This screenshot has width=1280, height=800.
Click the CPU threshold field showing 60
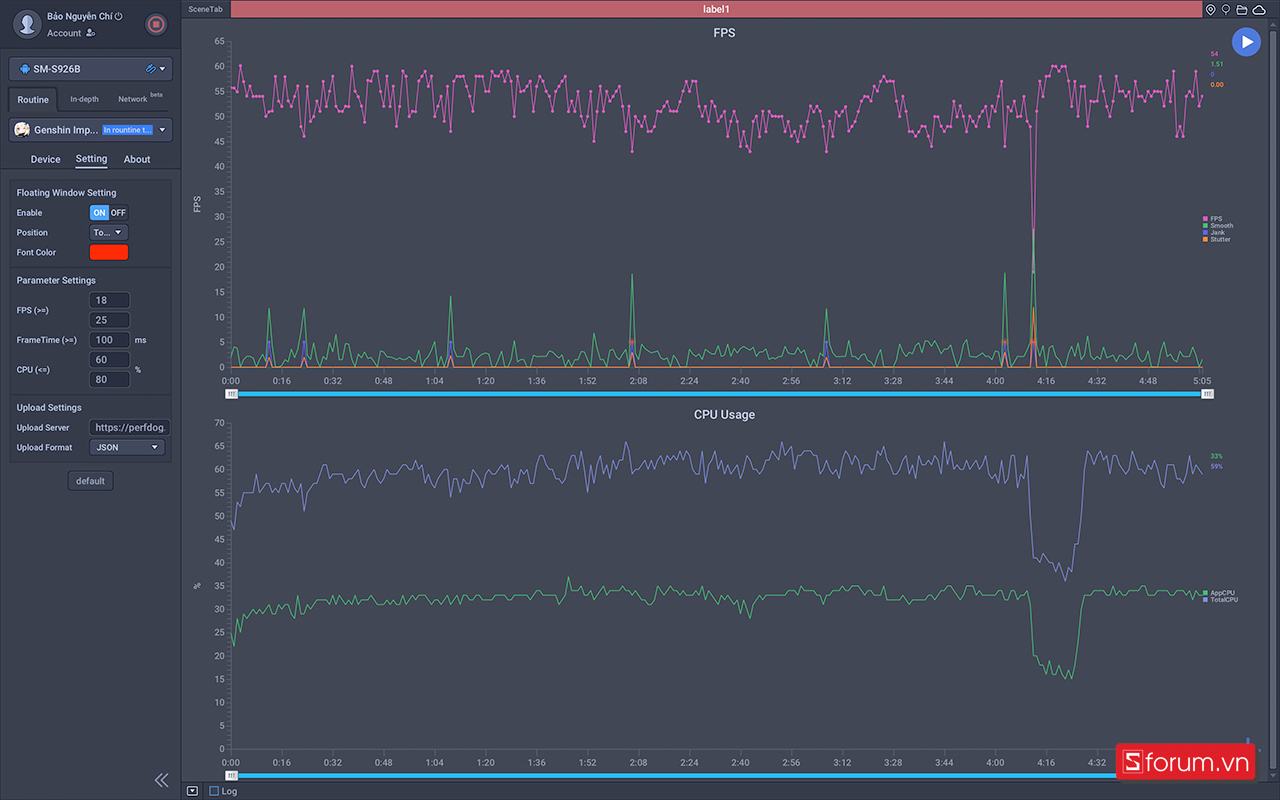(109, 360)
